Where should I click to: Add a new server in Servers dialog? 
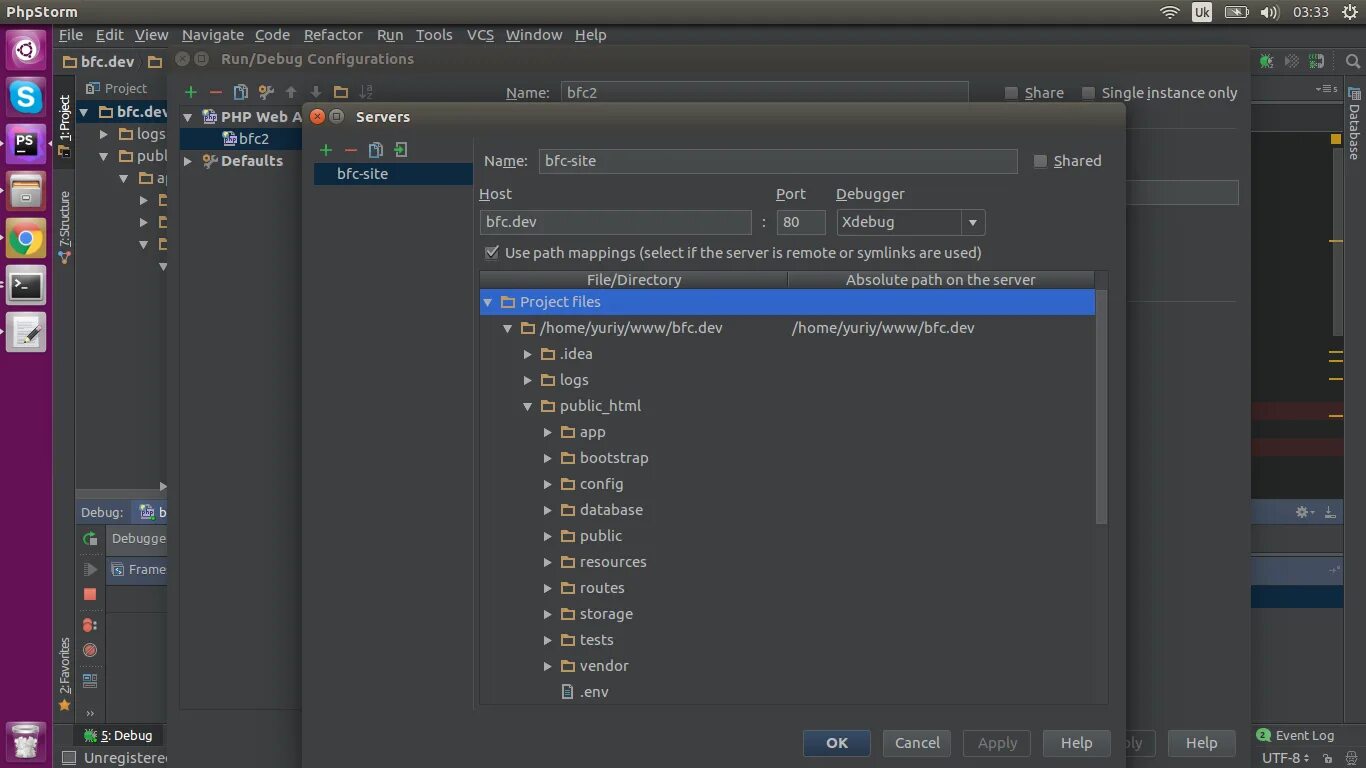coord(326,150)
